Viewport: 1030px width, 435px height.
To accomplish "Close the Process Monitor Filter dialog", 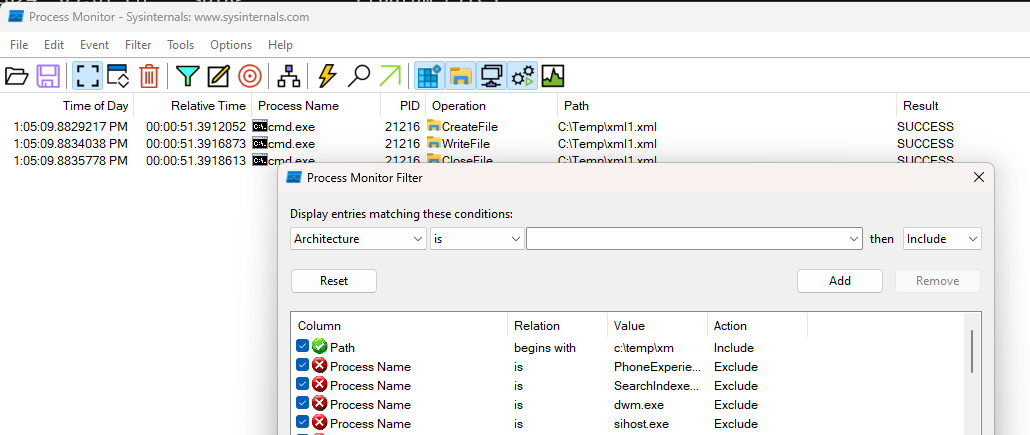I will point(978,177).
